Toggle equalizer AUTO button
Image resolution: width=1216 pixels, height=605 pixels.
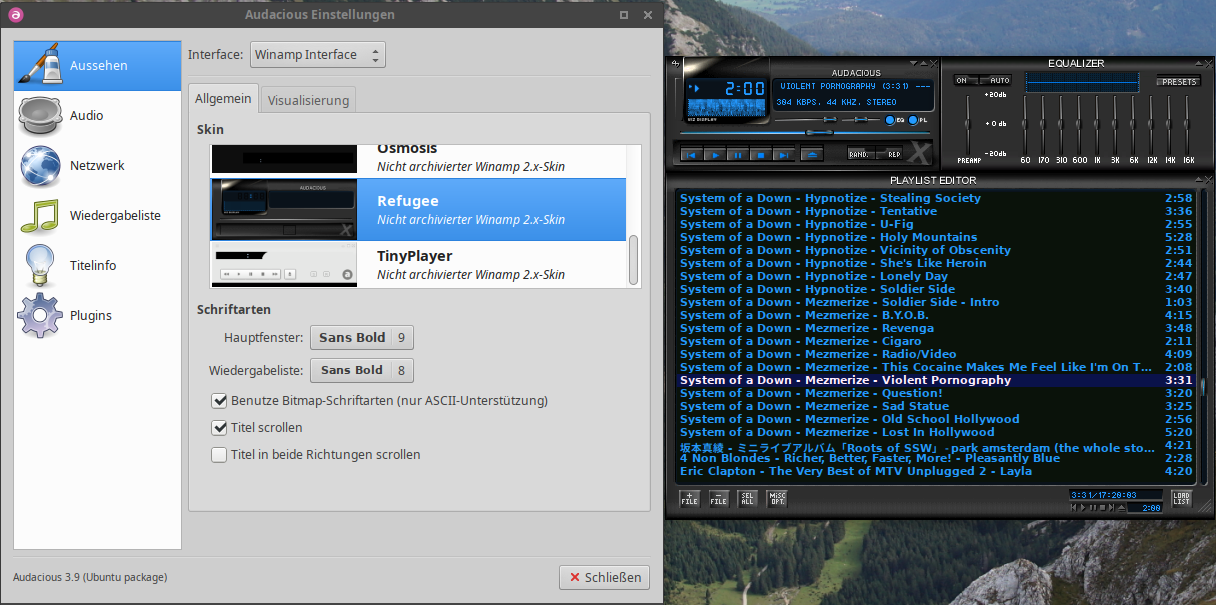pyautogui.click(x=996, y=80)
